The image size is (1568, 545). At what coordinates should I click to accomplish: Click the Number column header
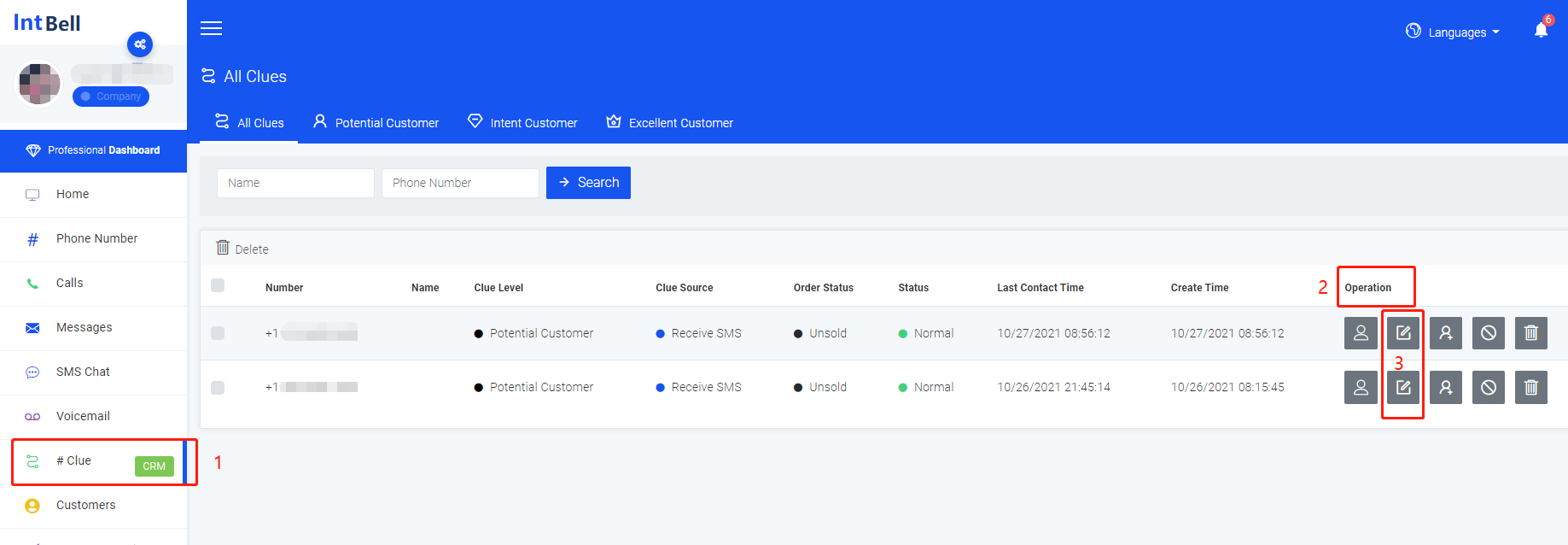pos(284,288)
